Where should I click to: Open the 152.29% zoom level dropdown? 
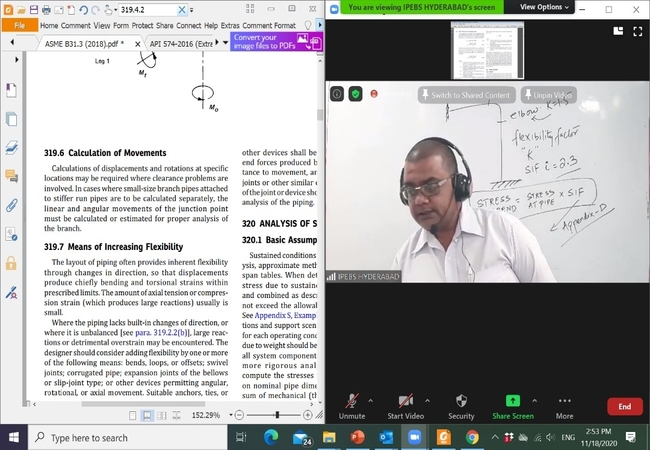pos(231,415)
